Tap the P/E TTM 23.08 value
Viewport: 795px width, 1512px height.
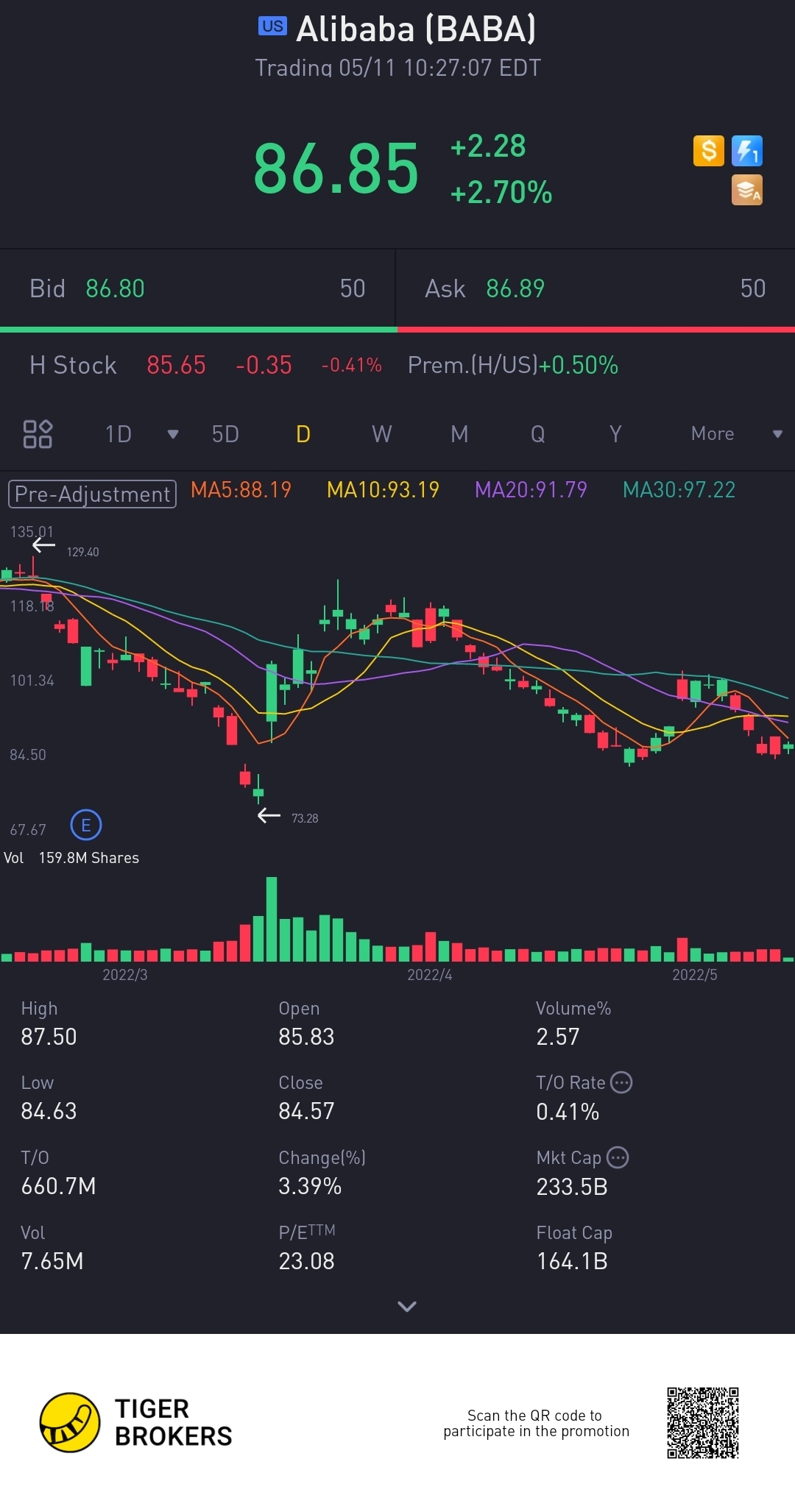(306, 1261)
